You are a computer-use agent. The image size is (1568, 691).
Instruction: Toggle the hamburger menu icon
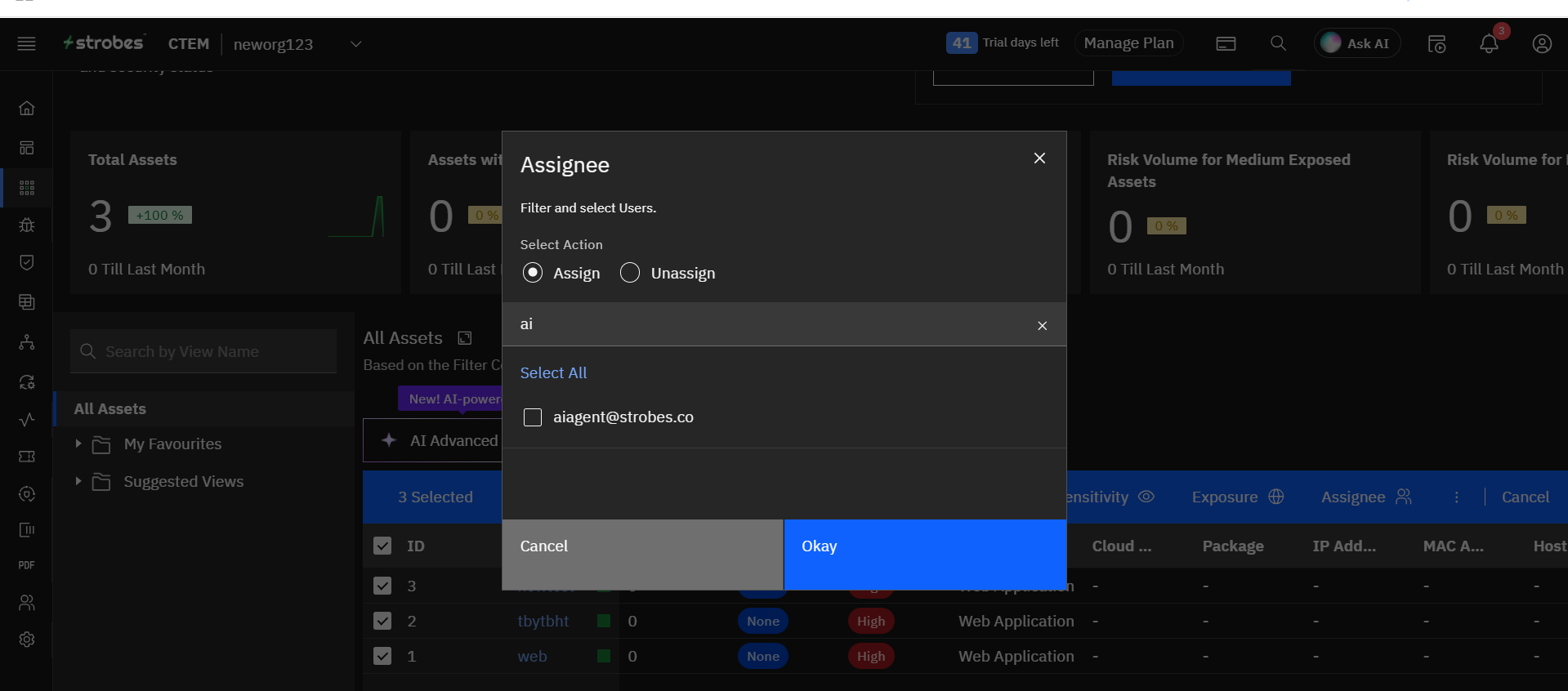click(26, 44)
